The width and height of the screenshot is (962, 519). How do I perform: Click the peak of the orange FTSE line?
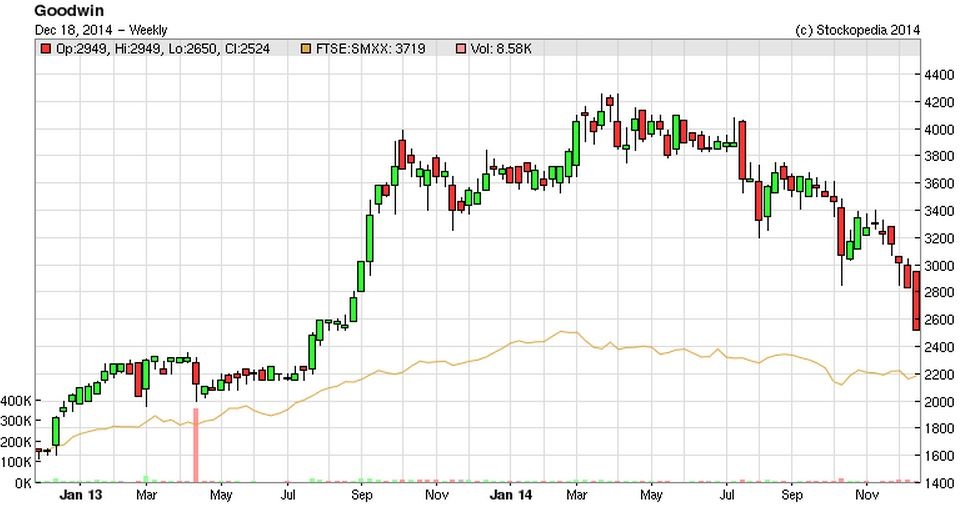(x=562, y=332)
